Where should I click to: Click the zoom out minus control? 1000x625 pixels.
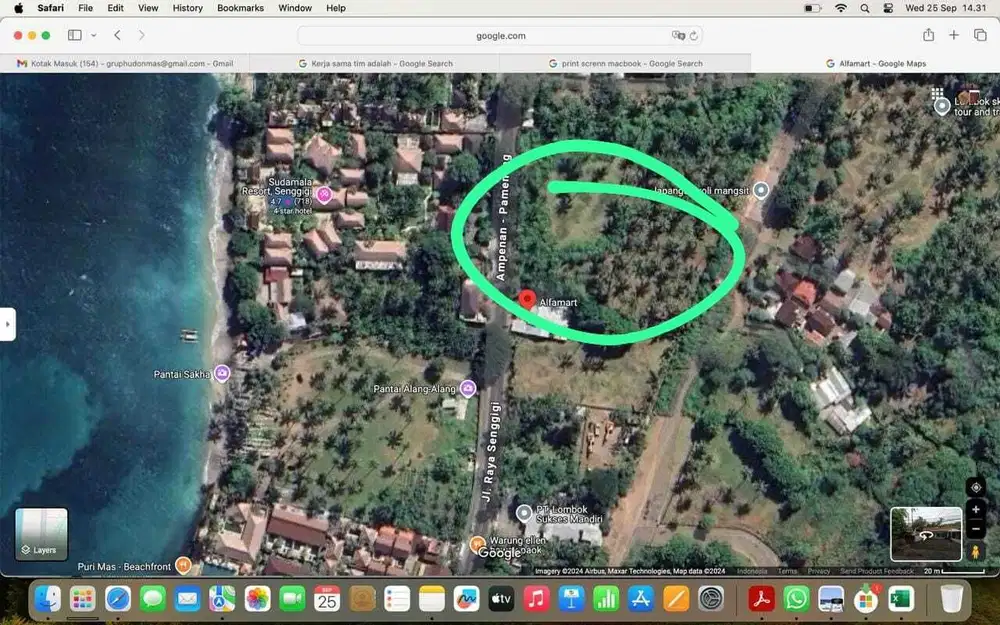pos(975,531)
